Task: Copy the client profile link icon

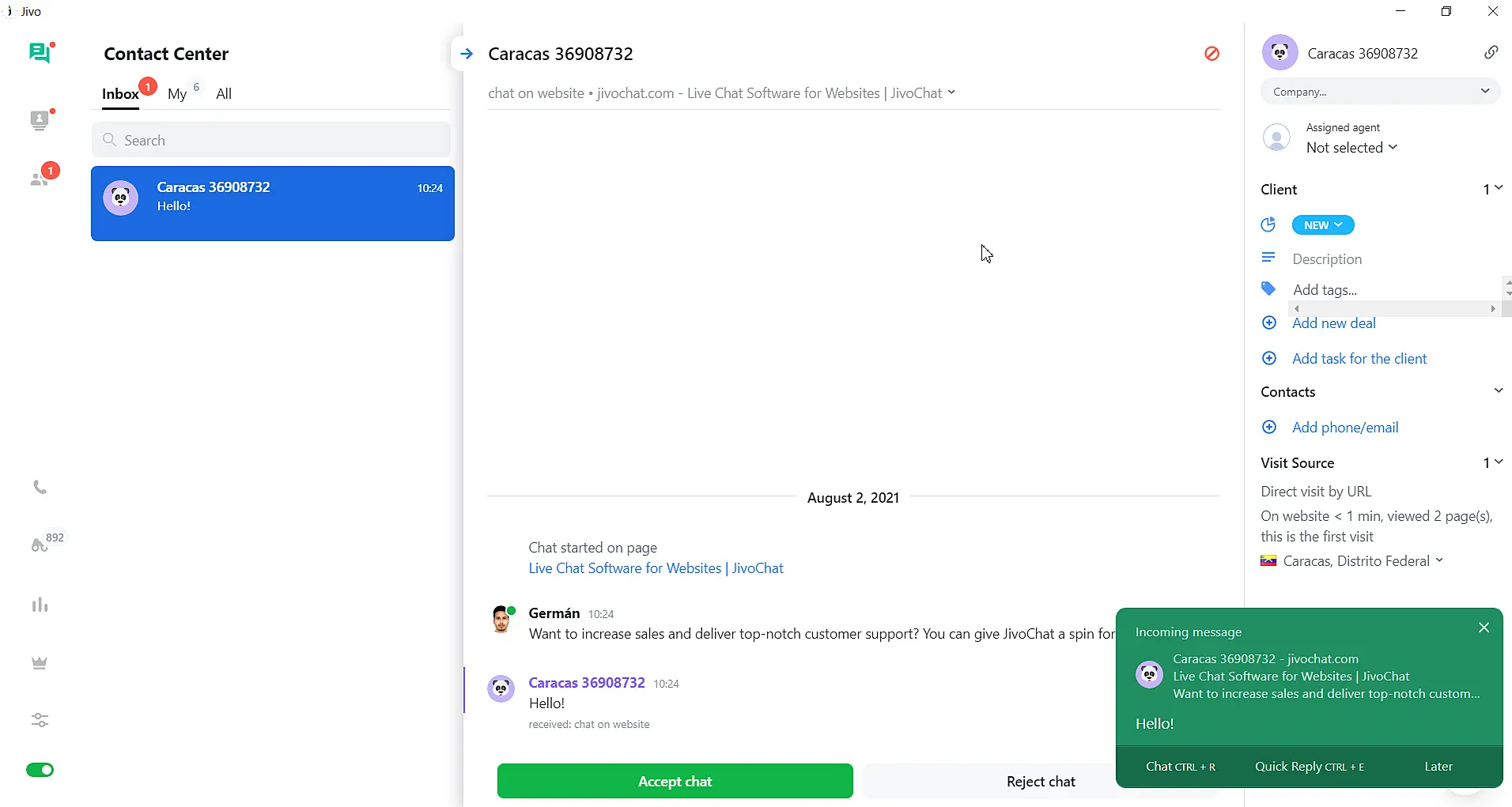Action: point(1493,52)
